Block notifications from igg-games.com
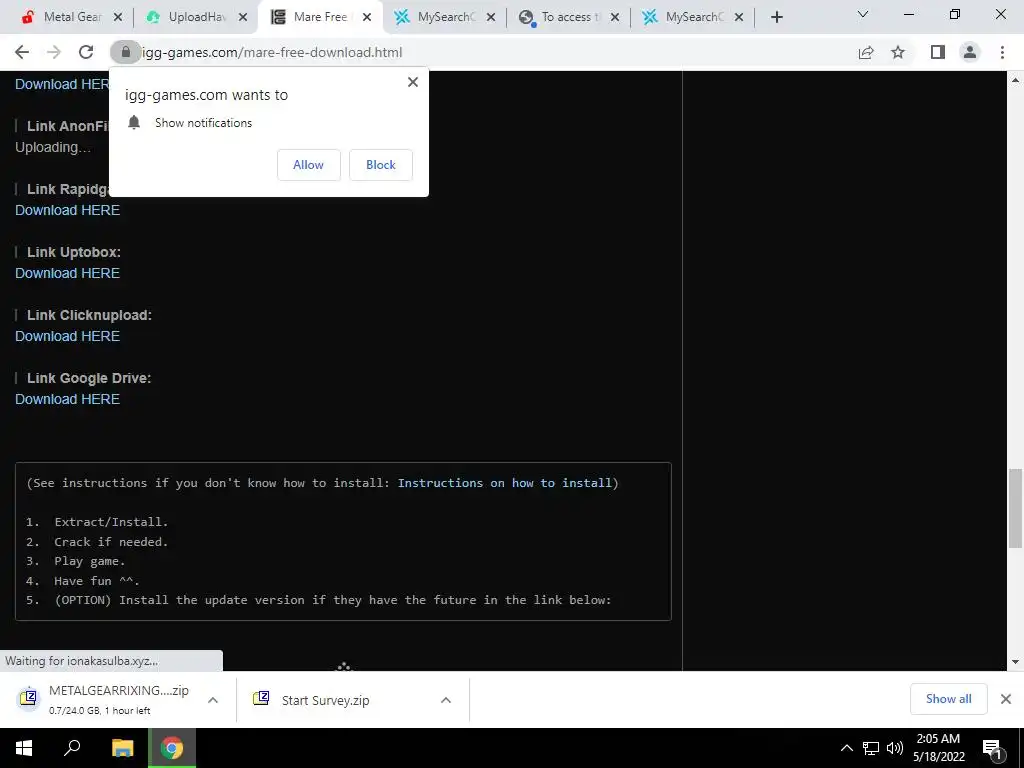The width and height of the screenshot is (1024, 768). 381,165
